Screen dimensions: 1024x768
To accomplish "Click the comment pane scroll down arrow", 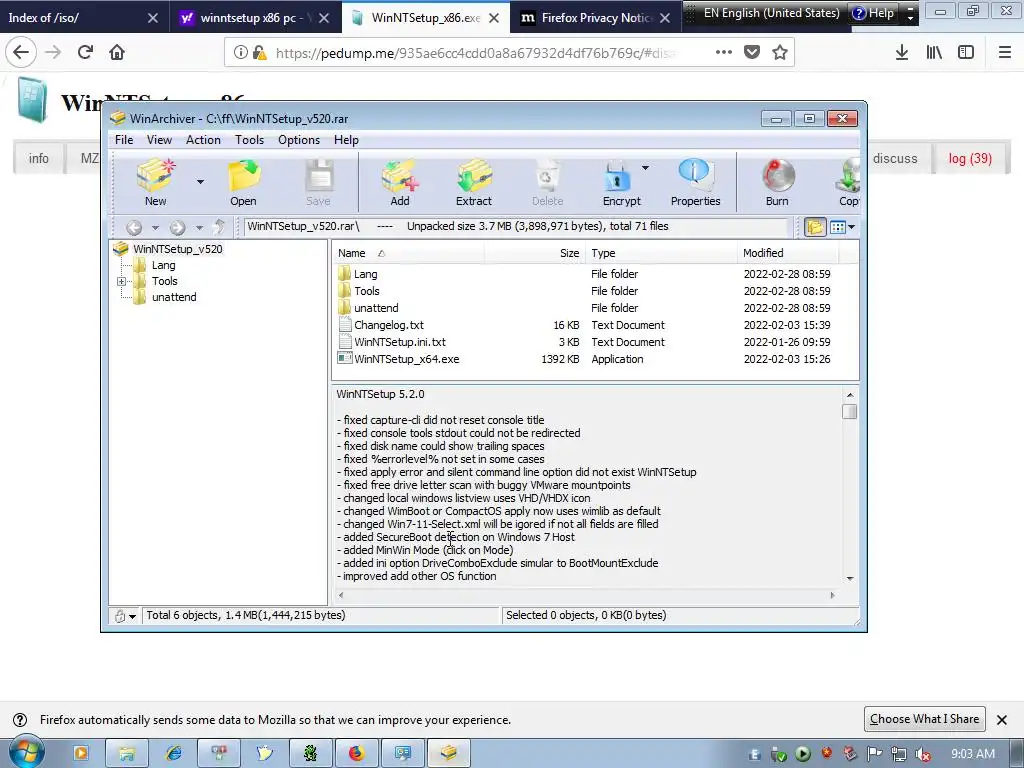I will [850, 578].
